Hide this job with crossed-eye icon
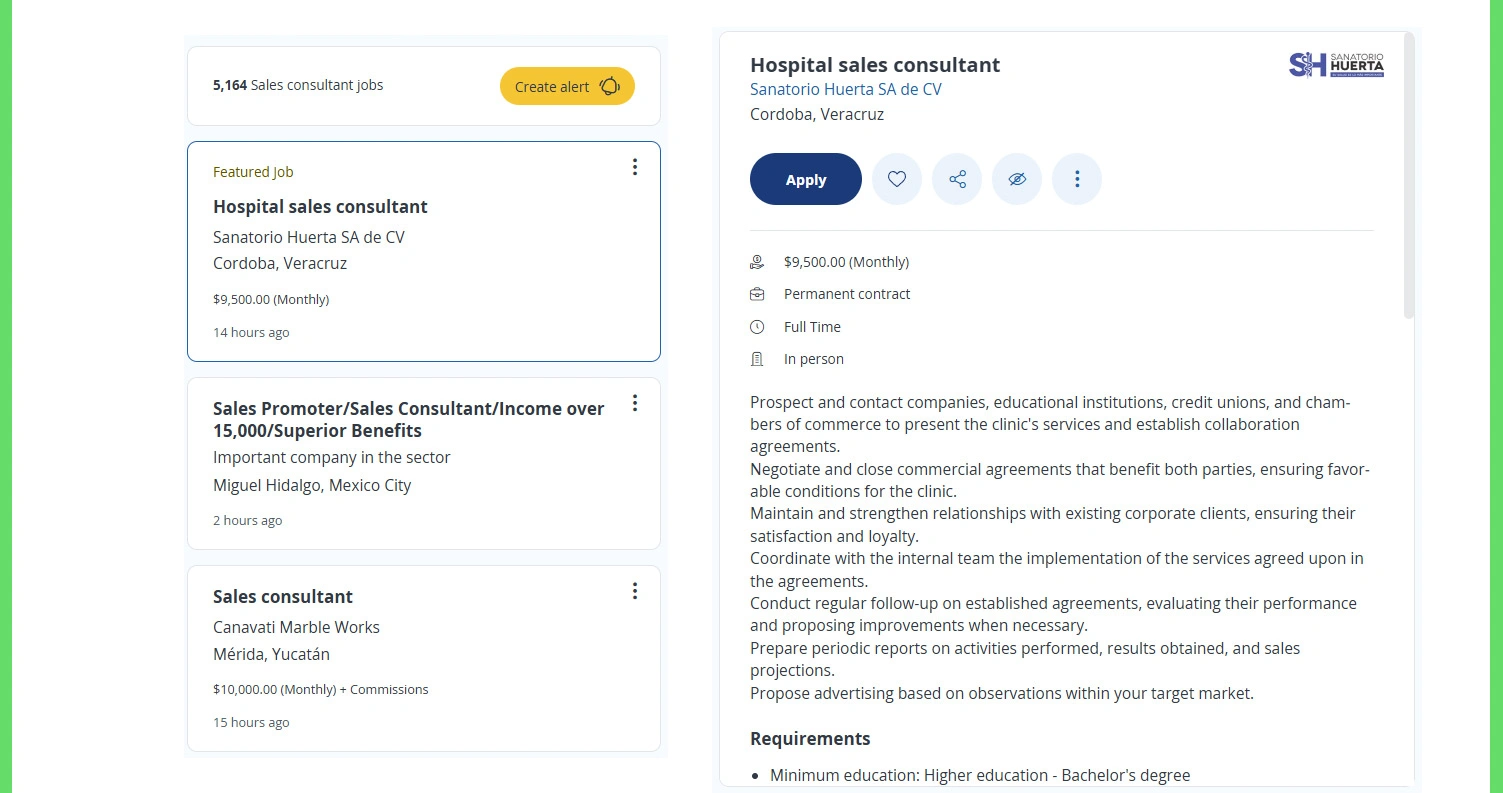 (x=1017, y=179)
